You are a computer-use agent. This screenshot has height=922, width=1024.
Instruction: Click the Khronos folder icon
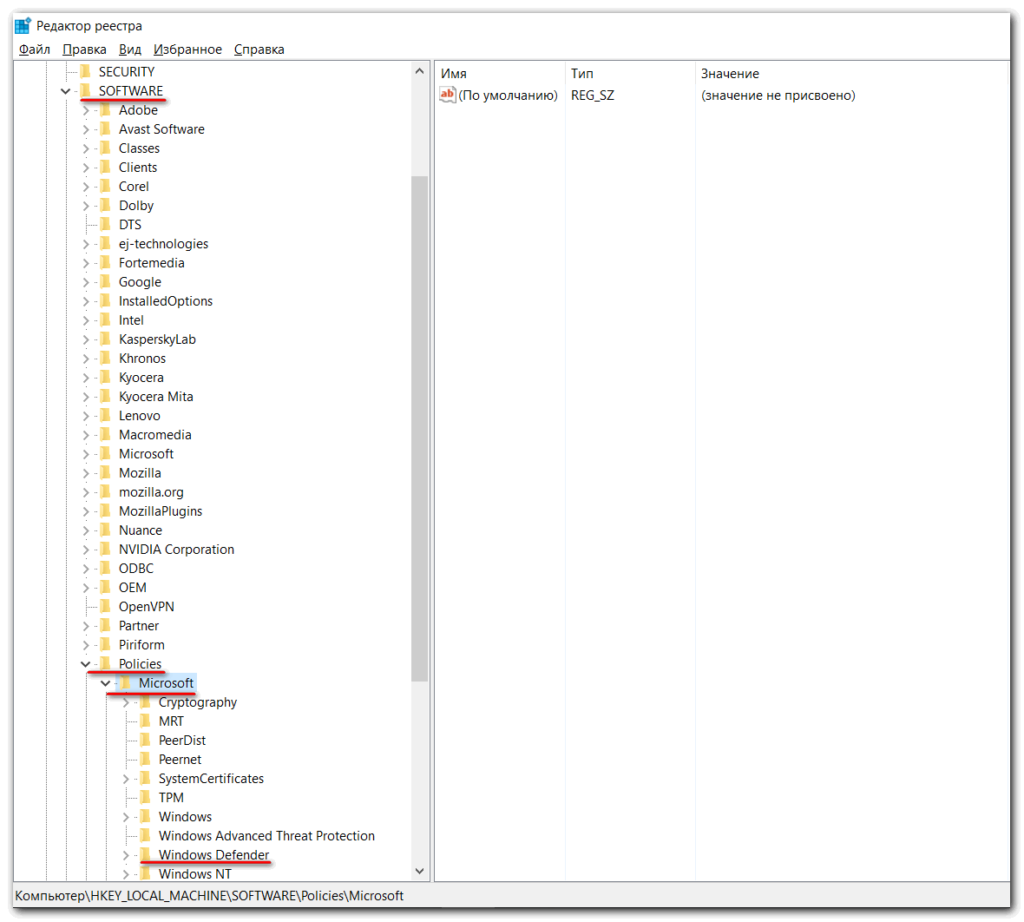pos(106,358)
